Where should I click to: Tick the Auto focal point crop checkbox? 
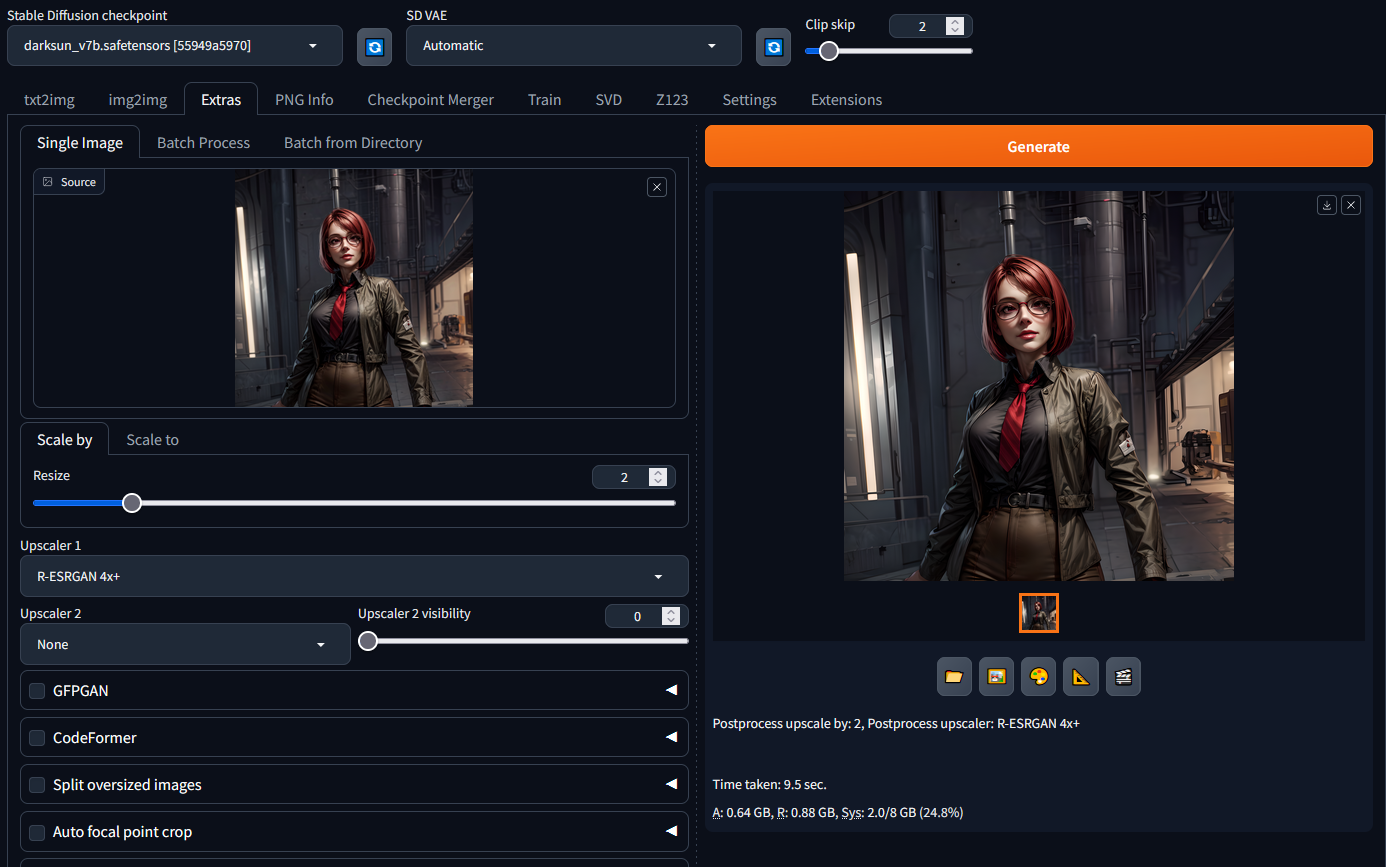tap(37, 832)
